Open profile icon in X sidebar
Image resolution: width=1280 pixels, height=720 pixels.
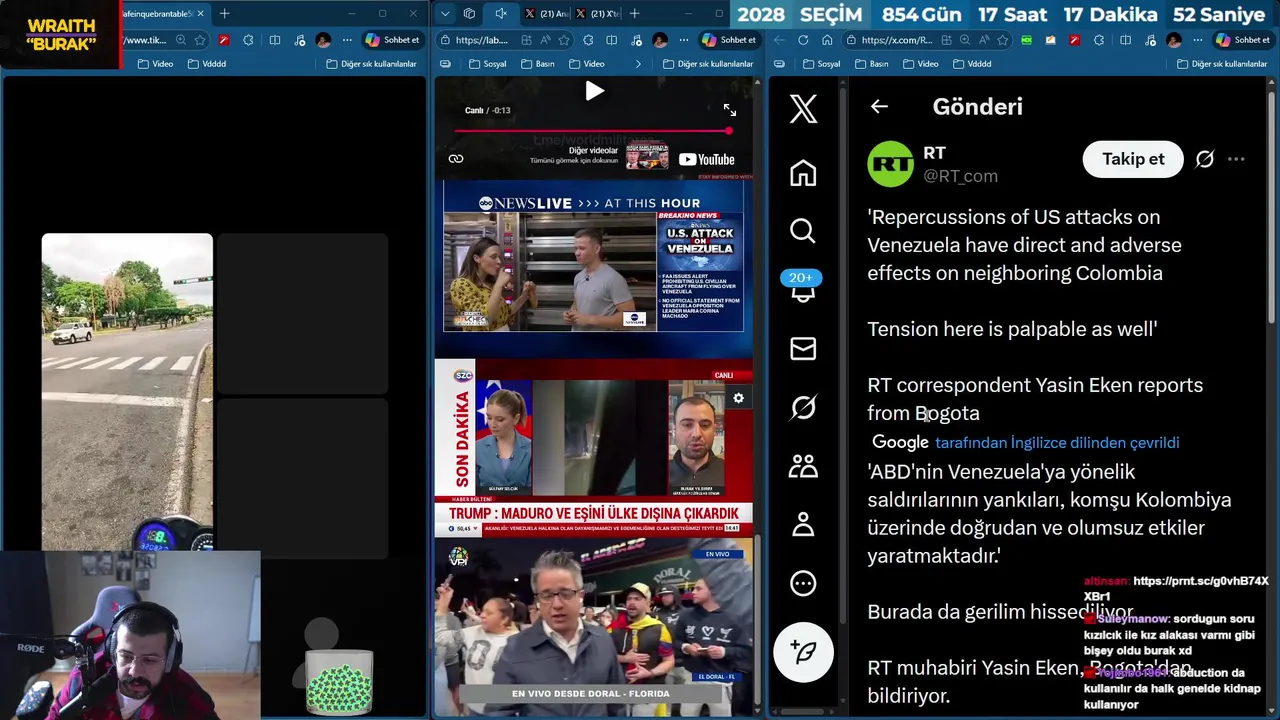tap(803, 524)
